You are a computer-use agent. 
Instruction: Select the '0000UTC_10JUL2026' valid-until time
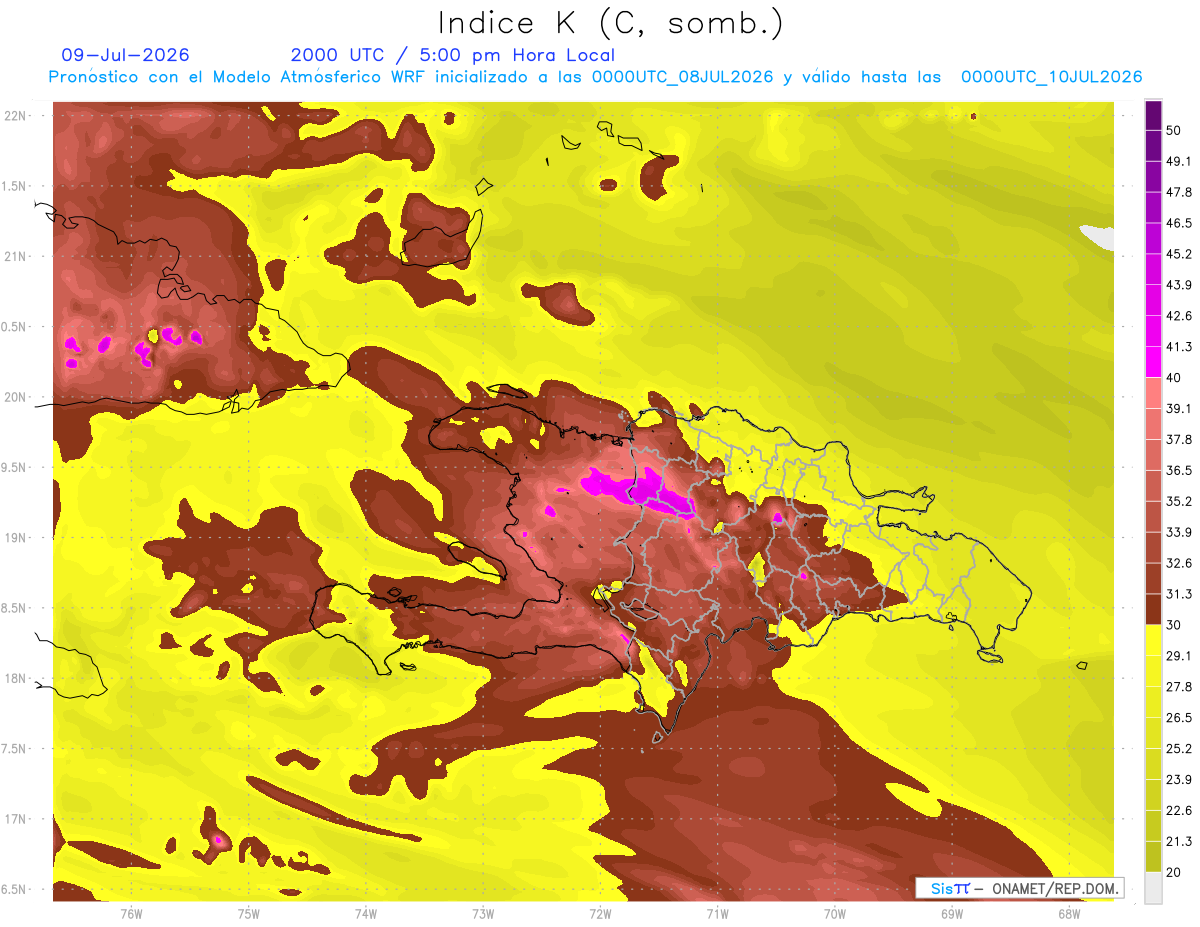tap(1051, 77)
